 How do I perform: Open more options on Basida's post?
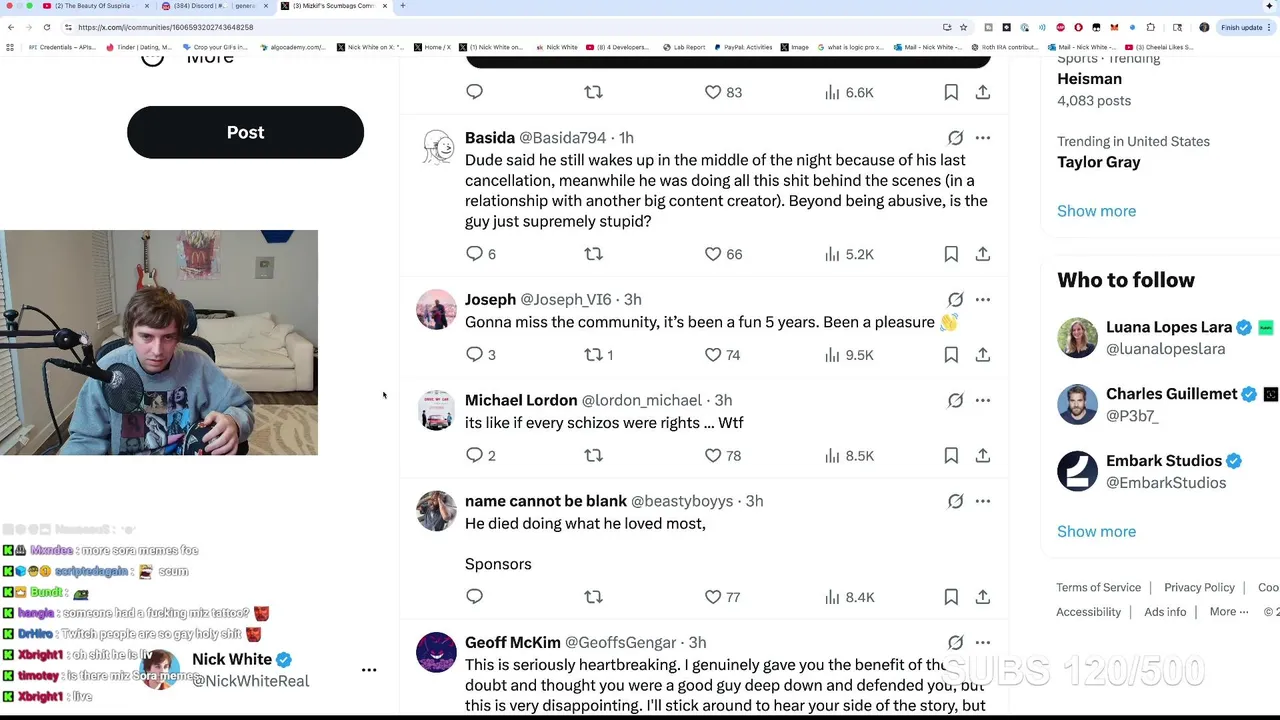pyautogui.click(x=983, y=138)
